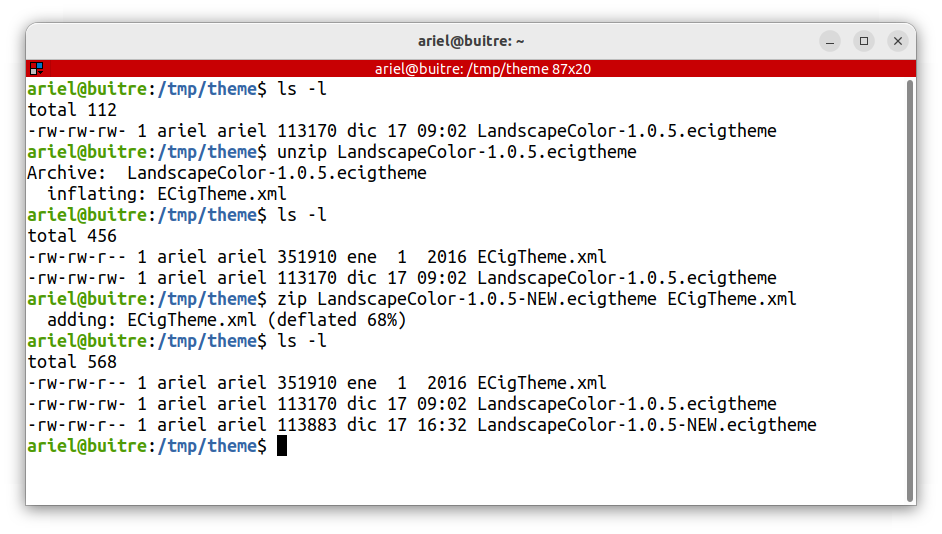Click the block cursor at the last prompt
This screenshot has height=534, width=942.
click(282, 446)
